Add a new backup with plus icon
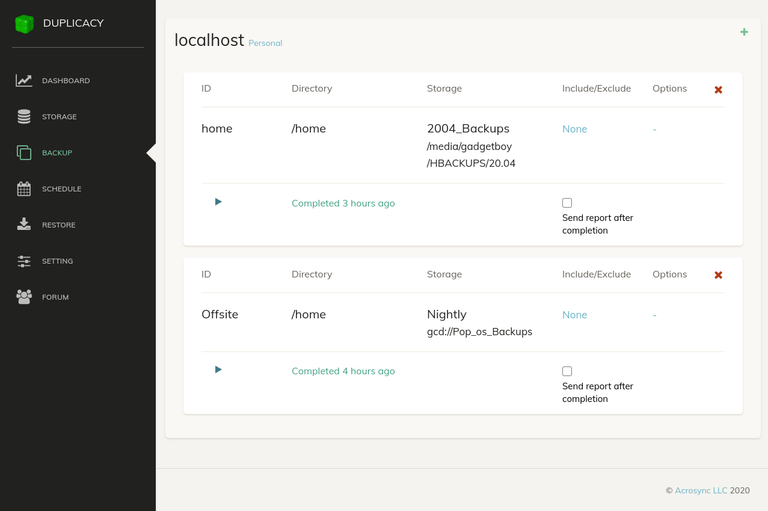This screenshot has height=511, width=768. click(744, 32)
